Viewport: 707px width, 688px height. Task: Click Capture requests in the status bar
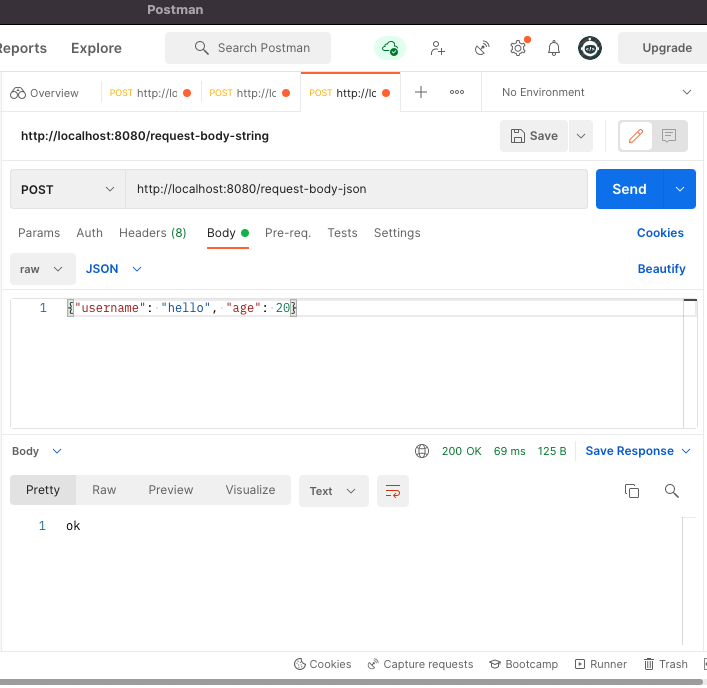(420, 664)
